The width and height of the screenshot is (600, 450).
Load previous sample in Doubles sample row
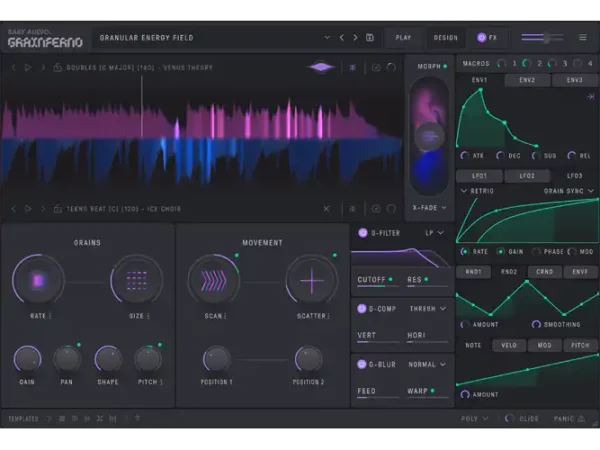pos(14,67)
